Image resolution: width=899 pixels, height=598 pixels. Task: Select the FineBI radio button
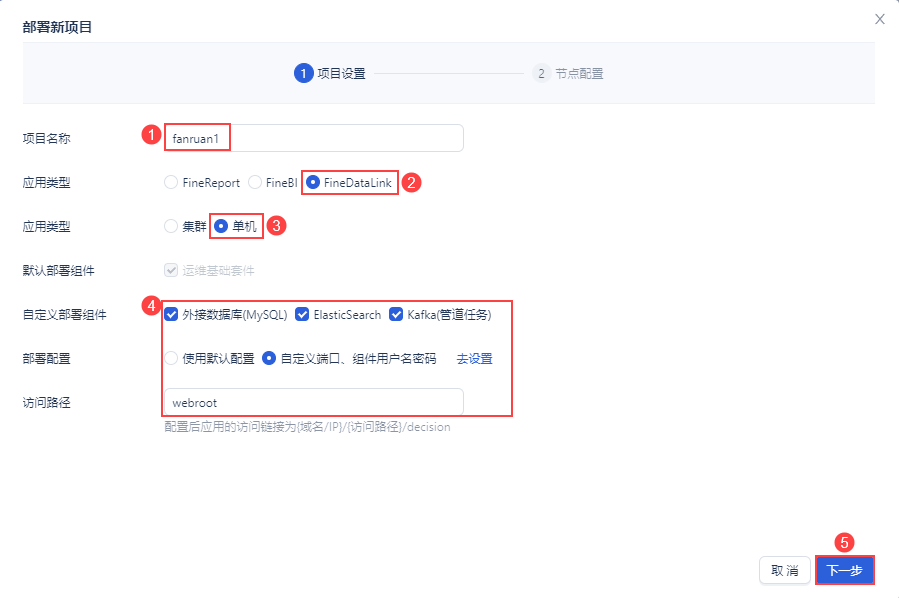(255, 182)
